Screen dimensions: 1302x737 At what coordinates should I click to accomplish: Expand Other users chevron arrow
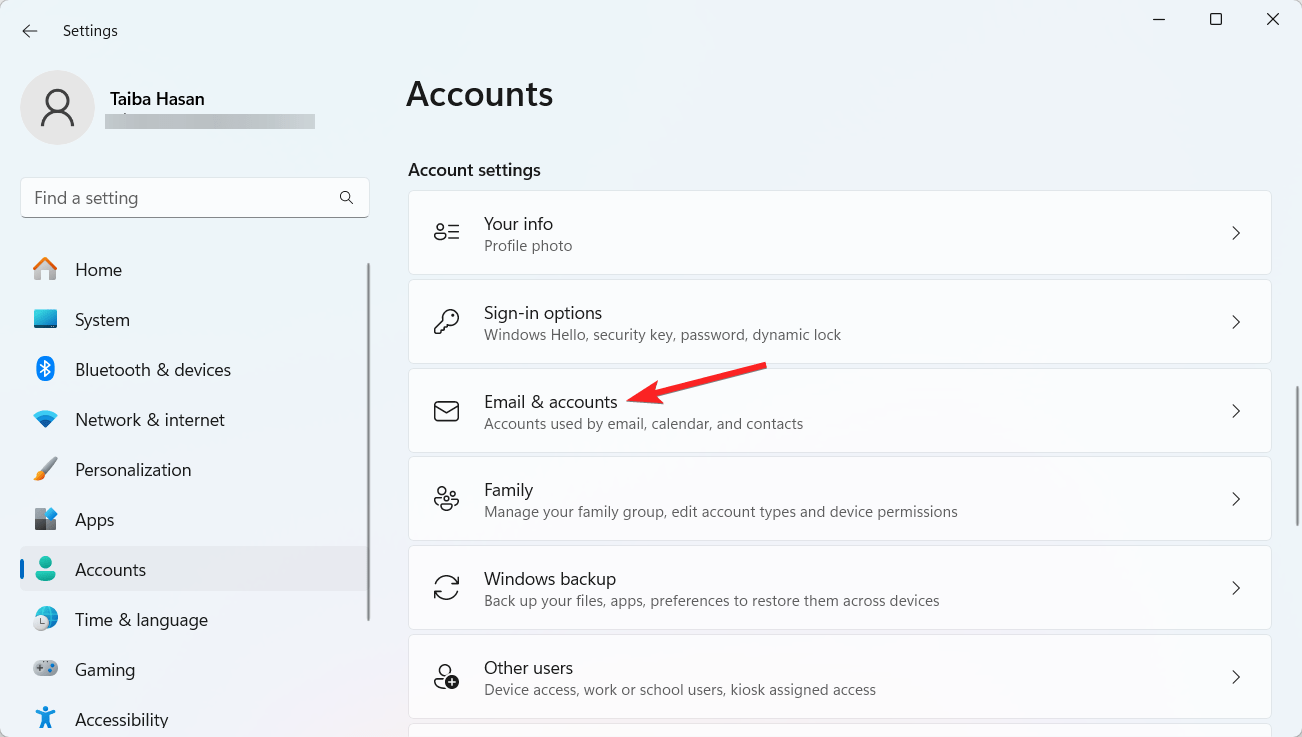pos(1236,677)
